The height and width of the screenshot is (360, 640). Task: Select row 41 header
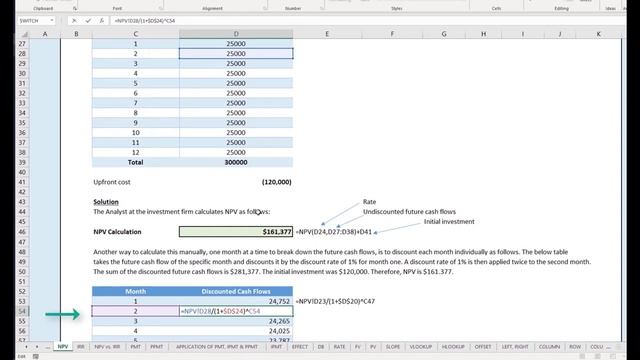(22, 182)
